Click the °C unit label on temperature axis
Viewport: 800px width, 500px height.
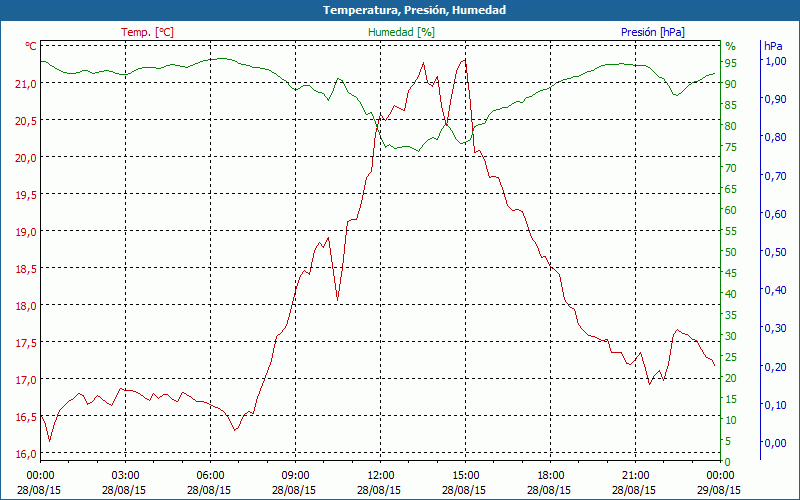pos(31,46)
